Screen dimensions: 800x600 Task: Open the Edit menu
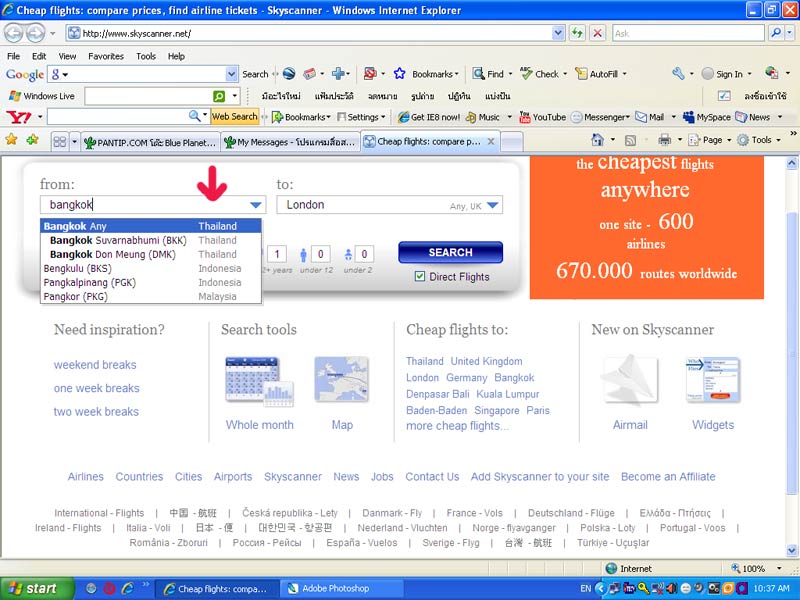pos(39,56)
